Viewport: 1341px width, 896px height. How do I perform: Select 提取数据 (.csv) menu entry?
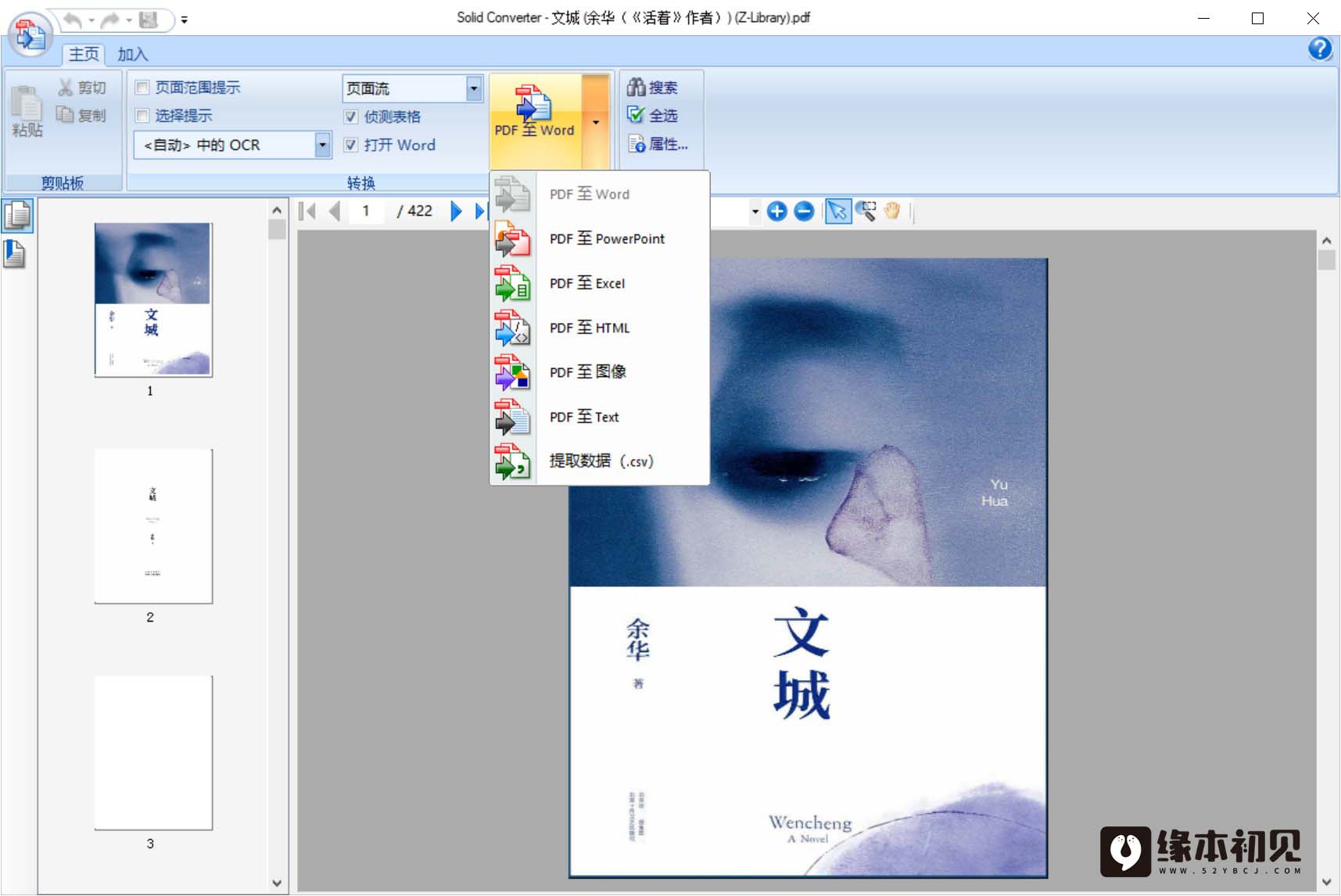pyautogui.click(x=600, y=461)
